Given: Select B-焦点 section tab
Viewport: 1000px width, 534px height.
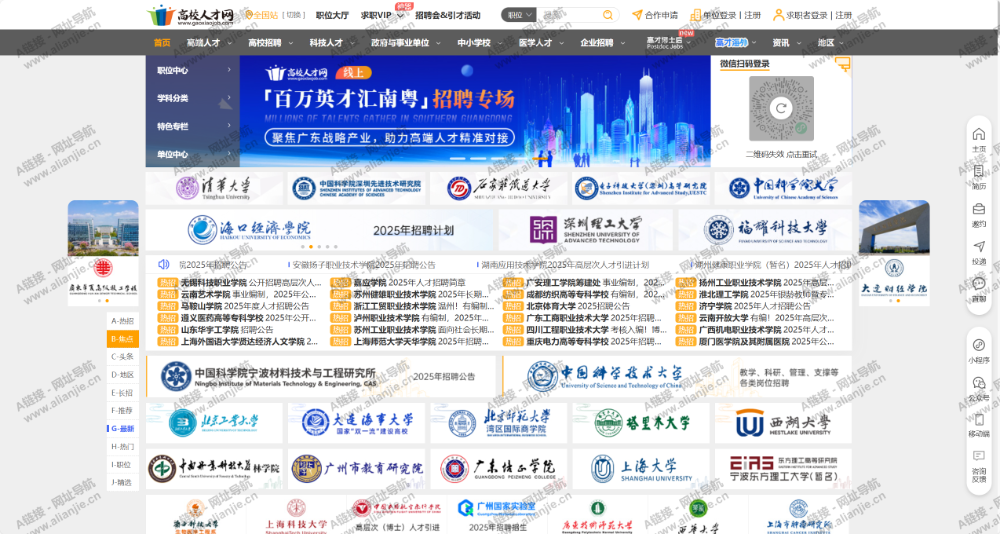Looking at the screenshot, I should [122, 339].
